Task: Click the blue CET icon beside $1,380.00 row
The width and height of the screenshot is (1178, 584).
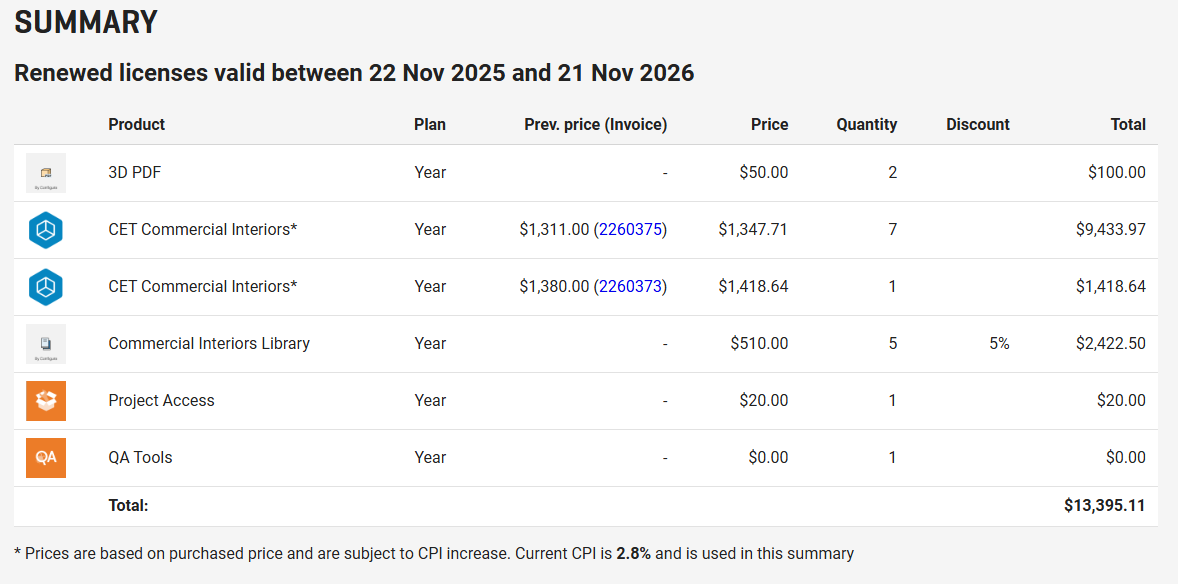Action: 46,287
